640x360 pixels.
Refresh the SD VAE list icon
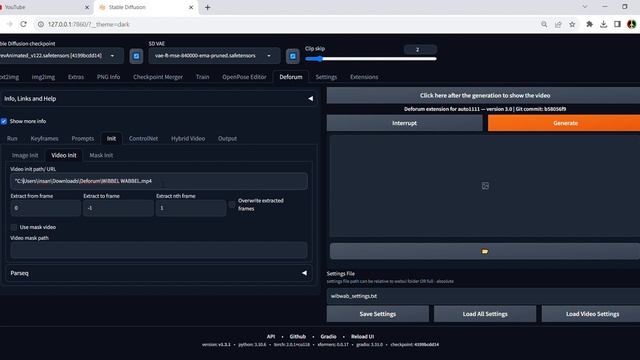coord(293,56)
